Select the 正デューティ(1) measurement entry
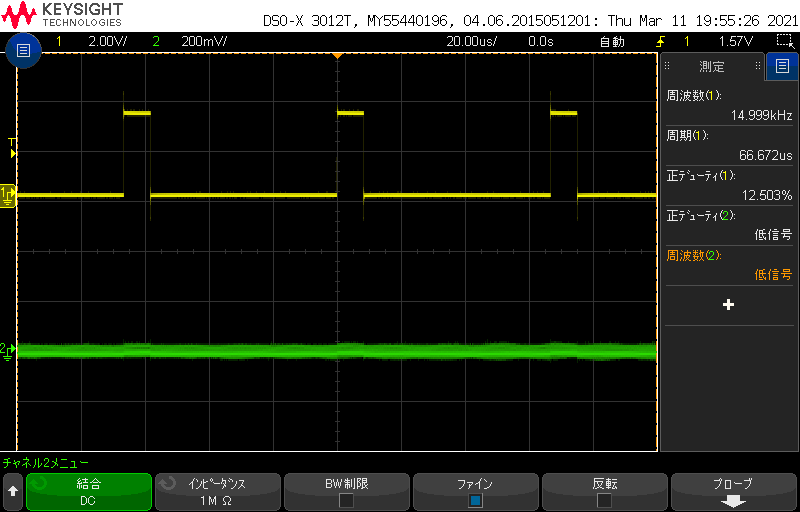This screenshot has width=800, height=512. point(728,185)
